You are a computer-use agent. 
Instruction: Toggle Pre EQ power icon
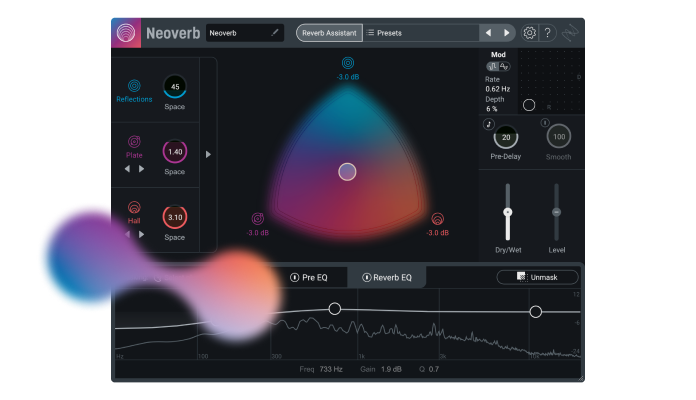coord(294,277)
